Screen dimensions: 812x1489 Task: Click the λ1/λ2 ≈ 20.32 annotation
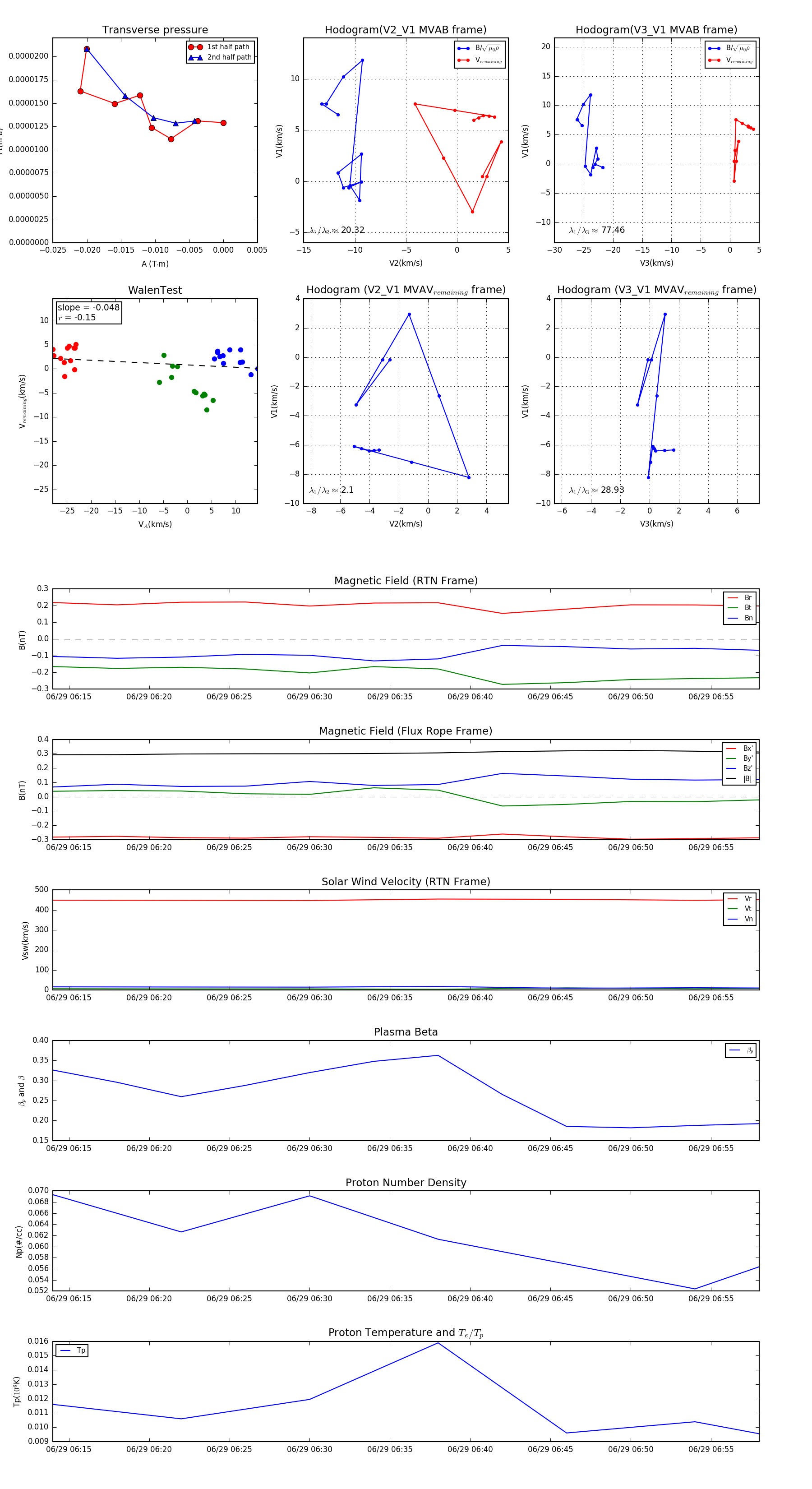[337, 230]
